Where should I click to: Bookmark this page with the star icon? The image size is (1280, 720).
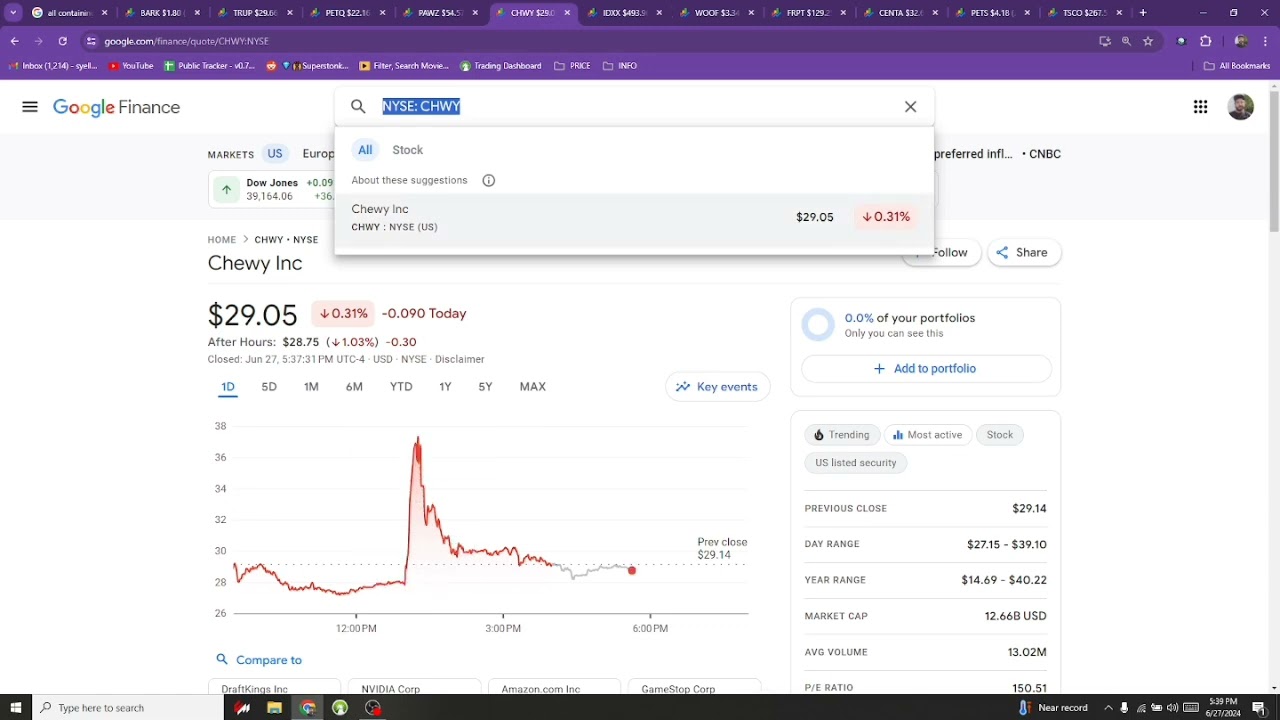1148,41
